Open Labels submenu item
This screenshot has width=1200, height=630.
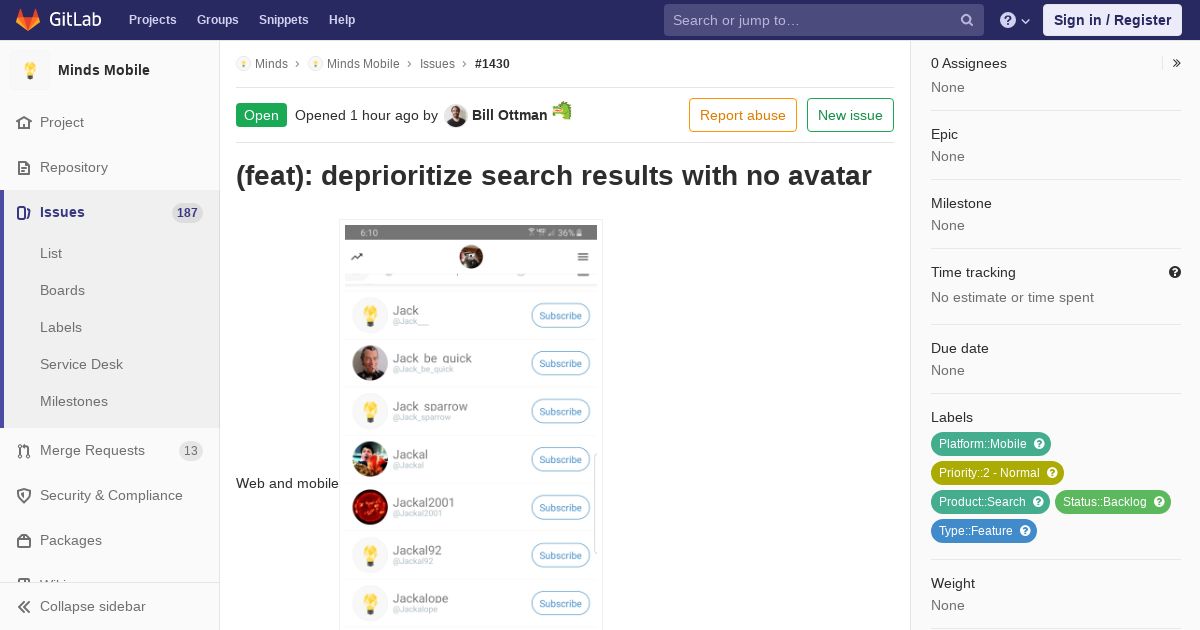pos(61,327)
